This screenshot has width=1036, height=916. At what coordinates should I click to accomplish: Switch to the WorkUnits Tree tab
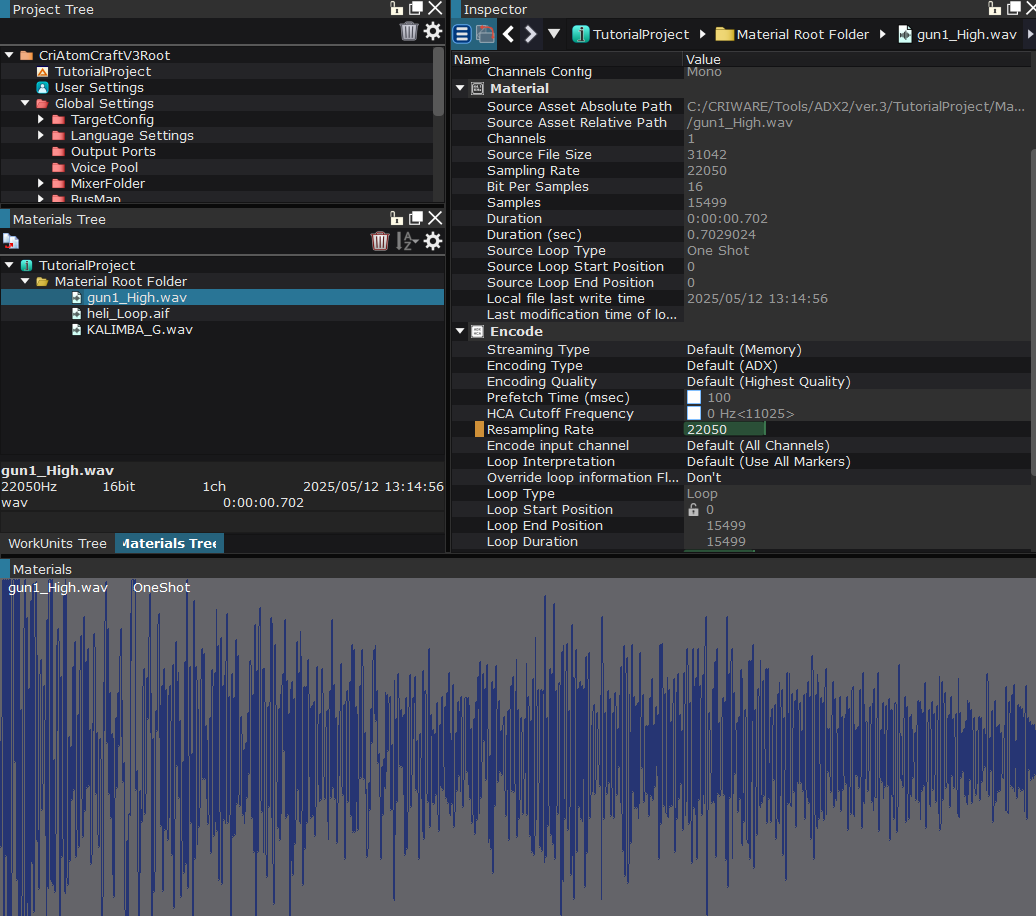pos(57,544)
